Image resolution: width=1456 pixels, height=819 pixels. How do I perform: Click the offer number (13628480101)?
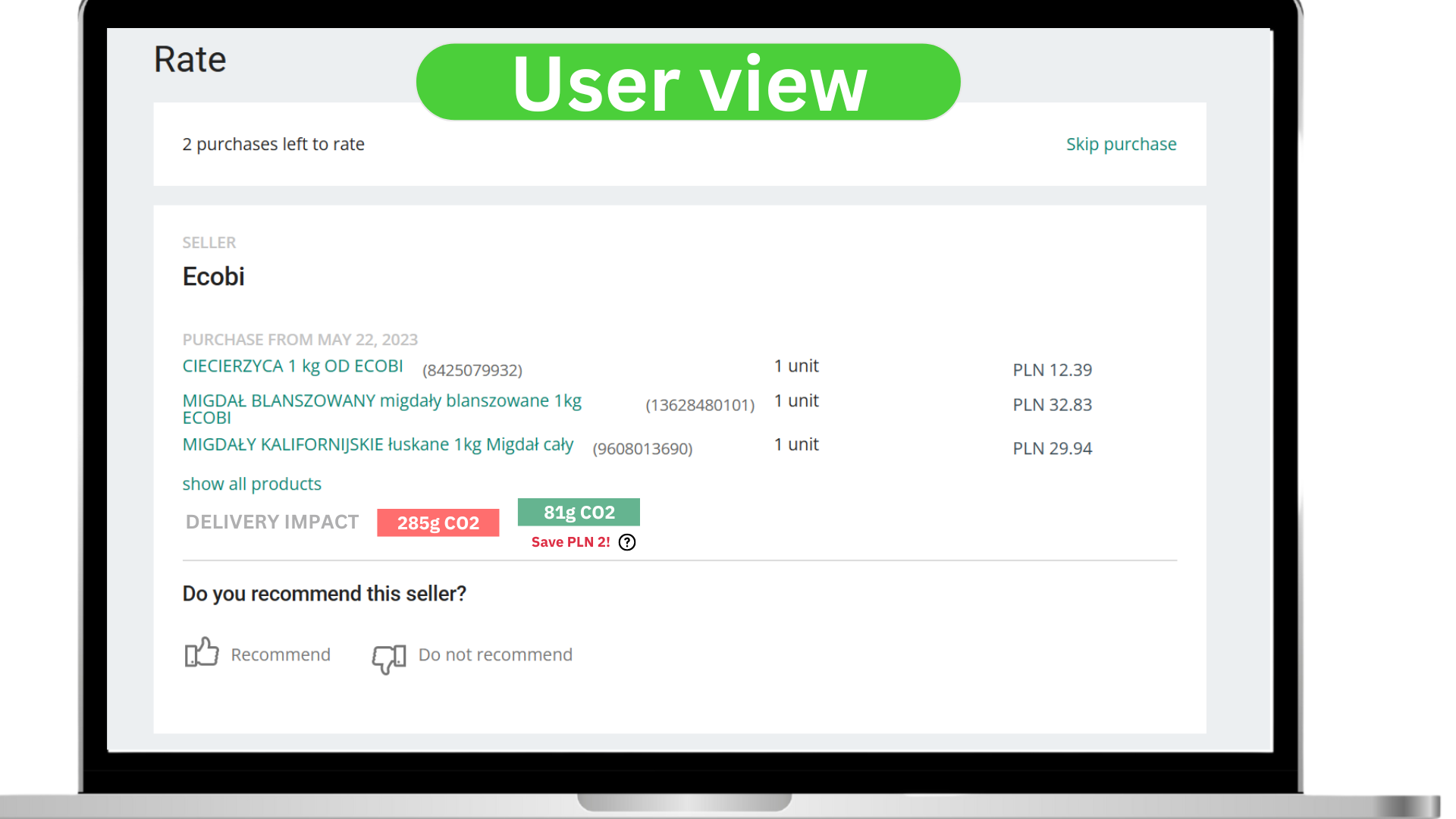tap(700, 405)
